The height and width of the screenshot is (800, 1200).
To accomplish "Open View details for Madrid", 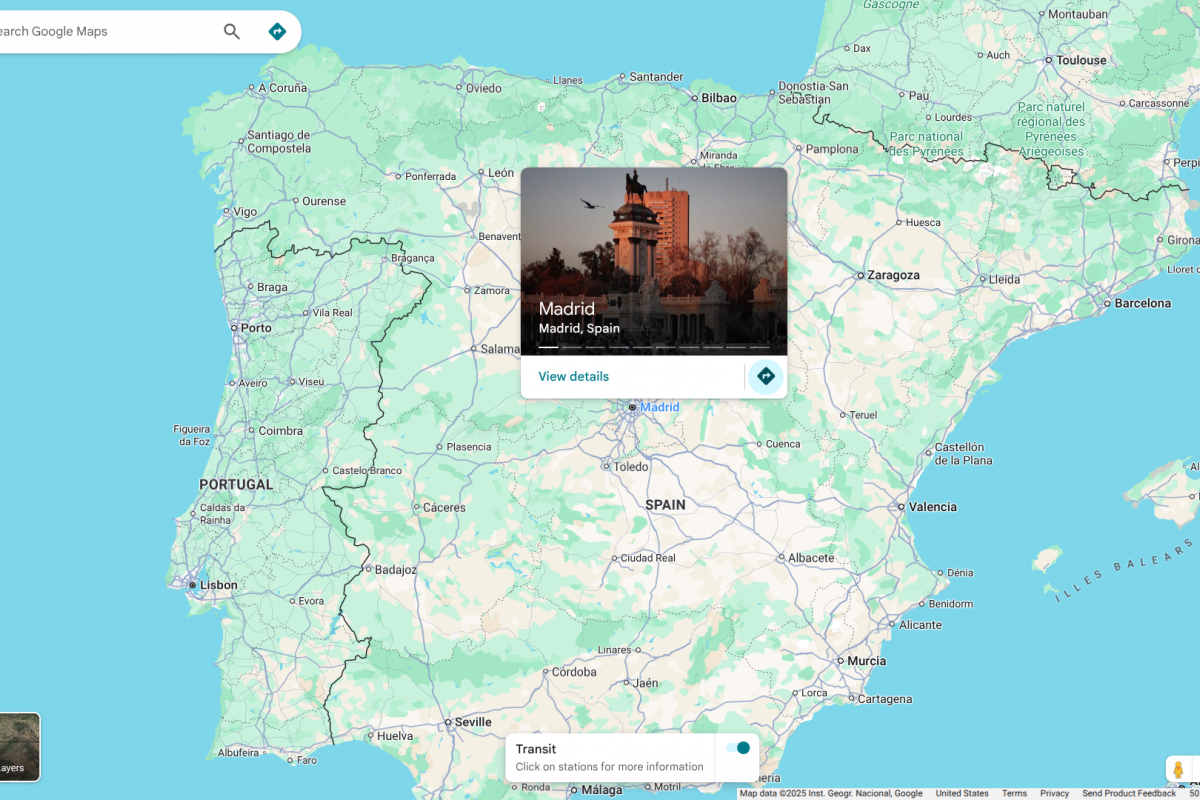I will (x=573, y=376).
